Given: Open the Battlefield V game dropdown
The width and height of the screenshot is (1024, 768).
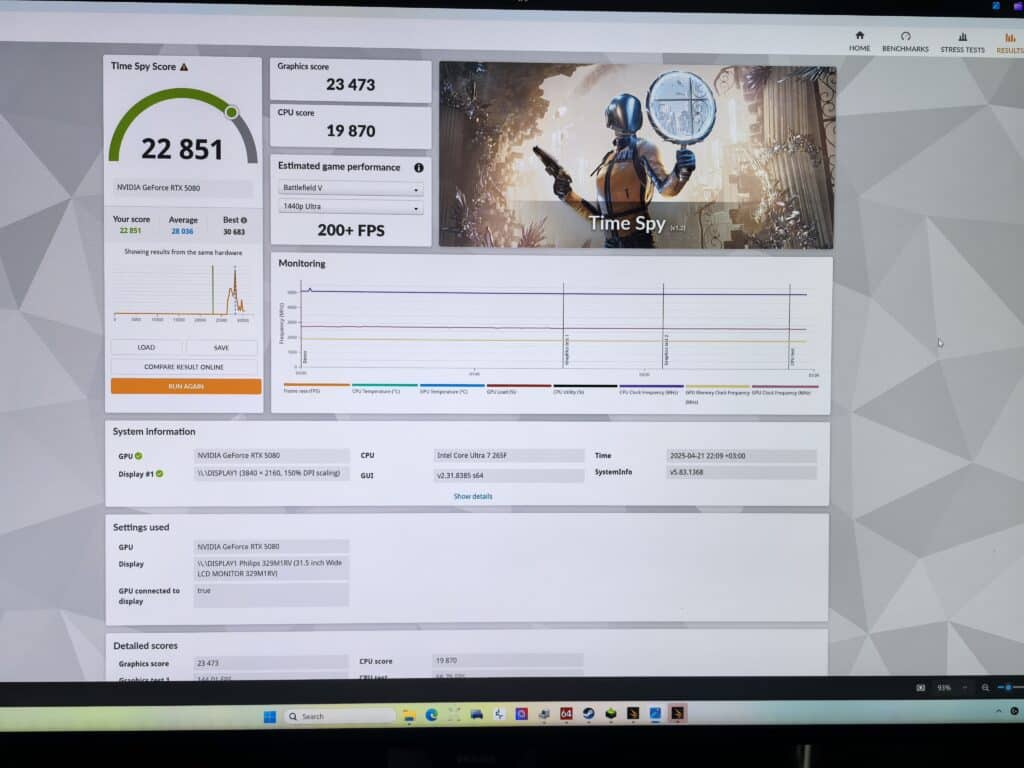Looking at the screenshot, I should 350,188.
